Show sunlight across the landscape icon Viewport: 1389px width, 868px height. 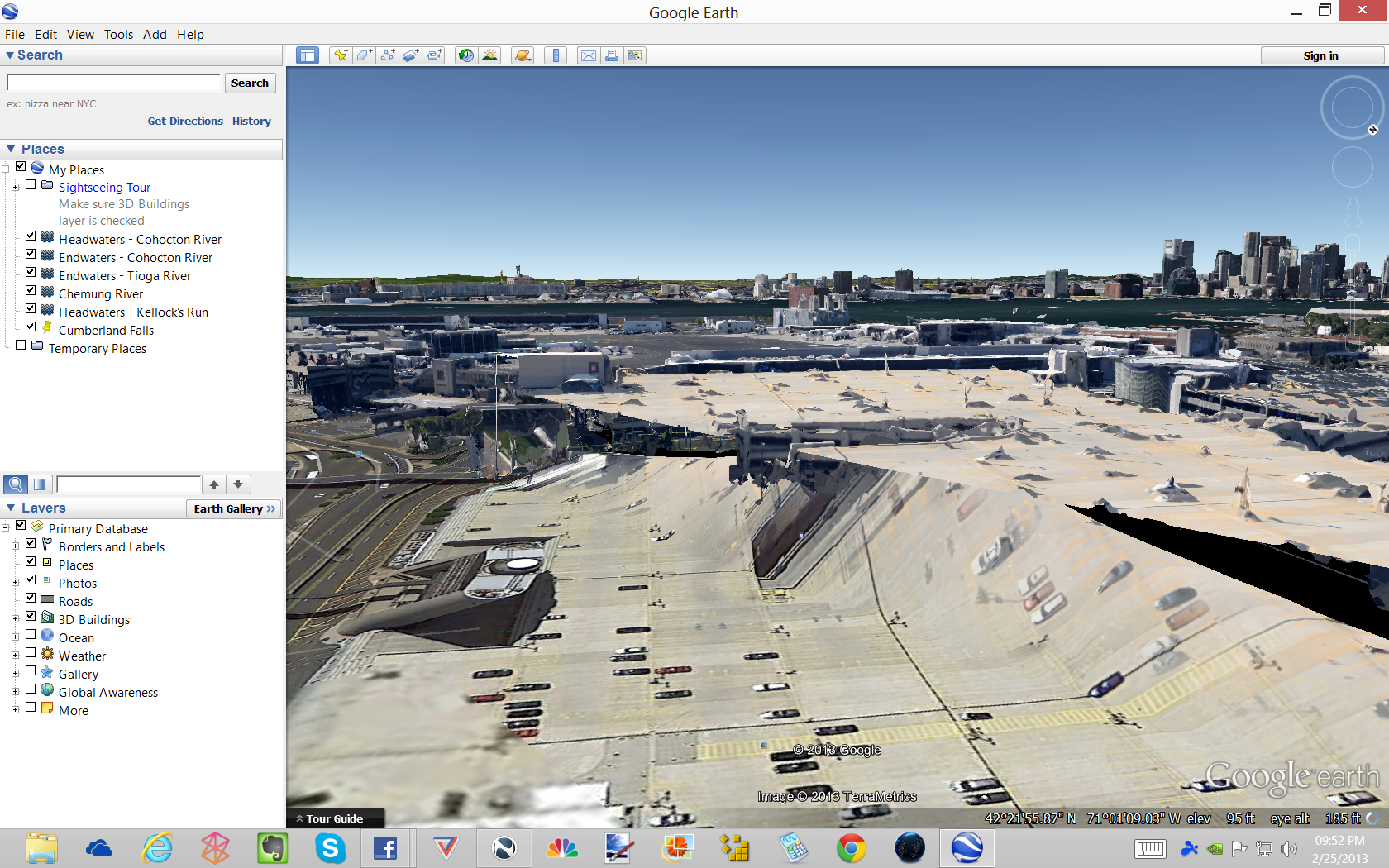click(490, 55)
